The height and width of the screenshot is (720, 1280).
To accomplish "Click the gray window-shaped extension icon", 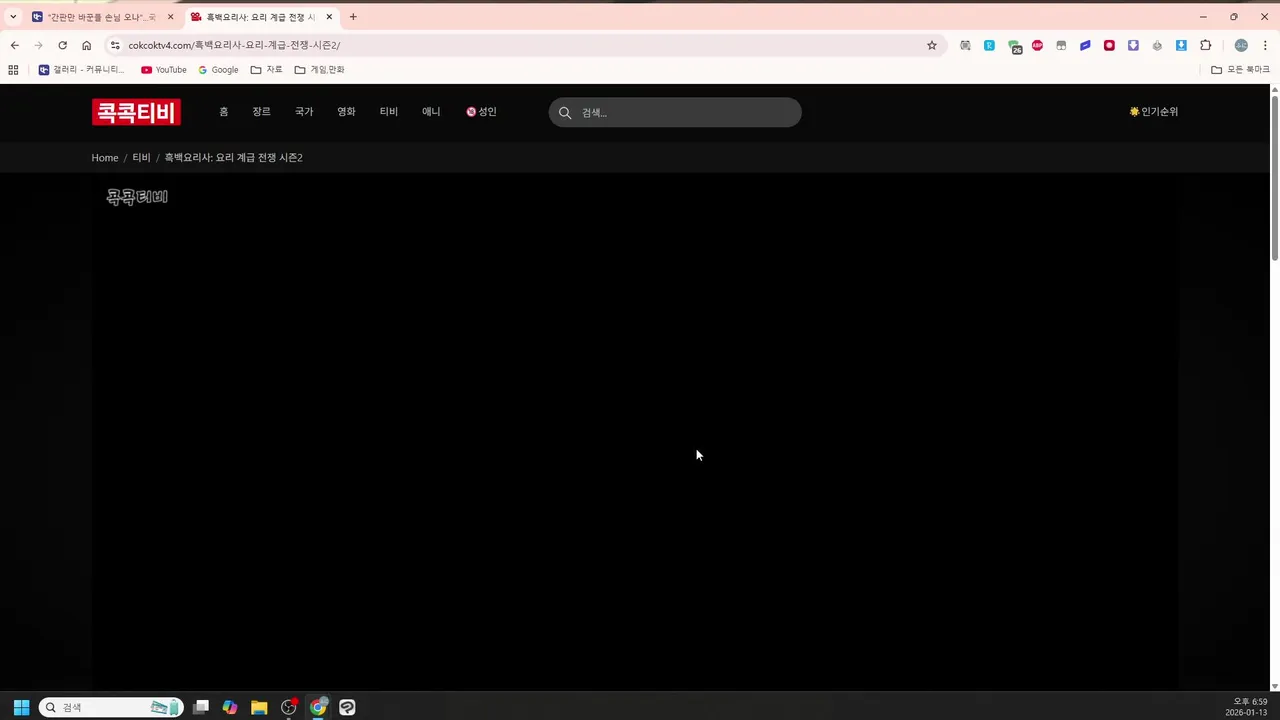I will (1061, 45).
